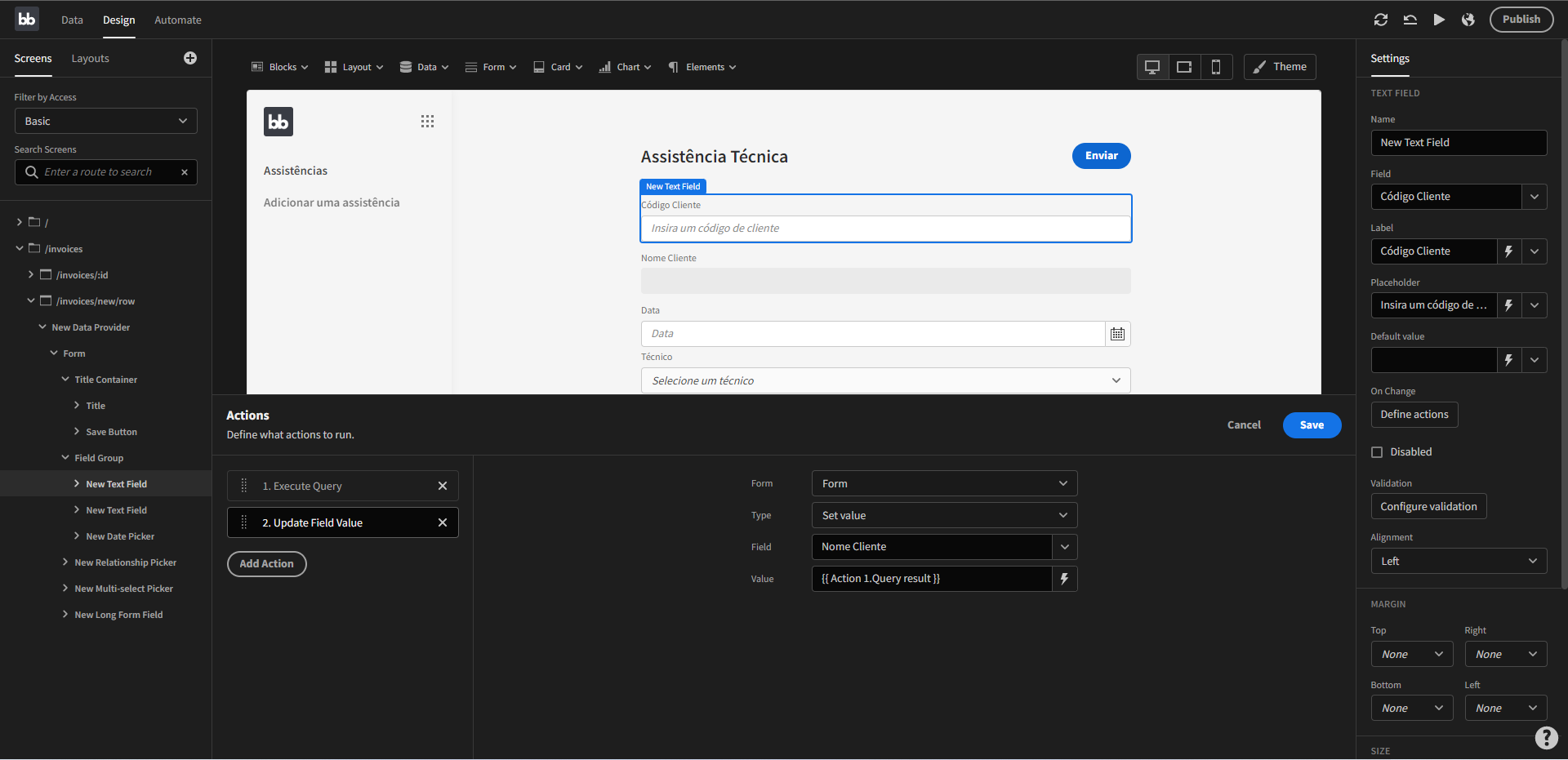Collapse the New Data Provider tree item
This screenshot has height=760, width=1568.
coord(42,327)
